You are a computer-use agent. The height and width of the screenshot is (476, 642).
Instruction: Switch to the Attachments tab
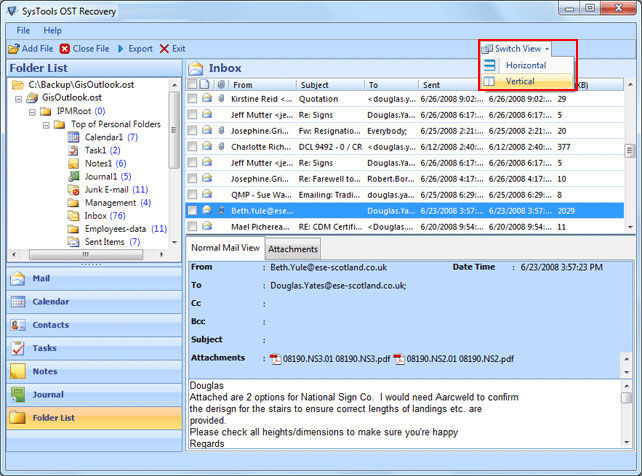[292, 249]
